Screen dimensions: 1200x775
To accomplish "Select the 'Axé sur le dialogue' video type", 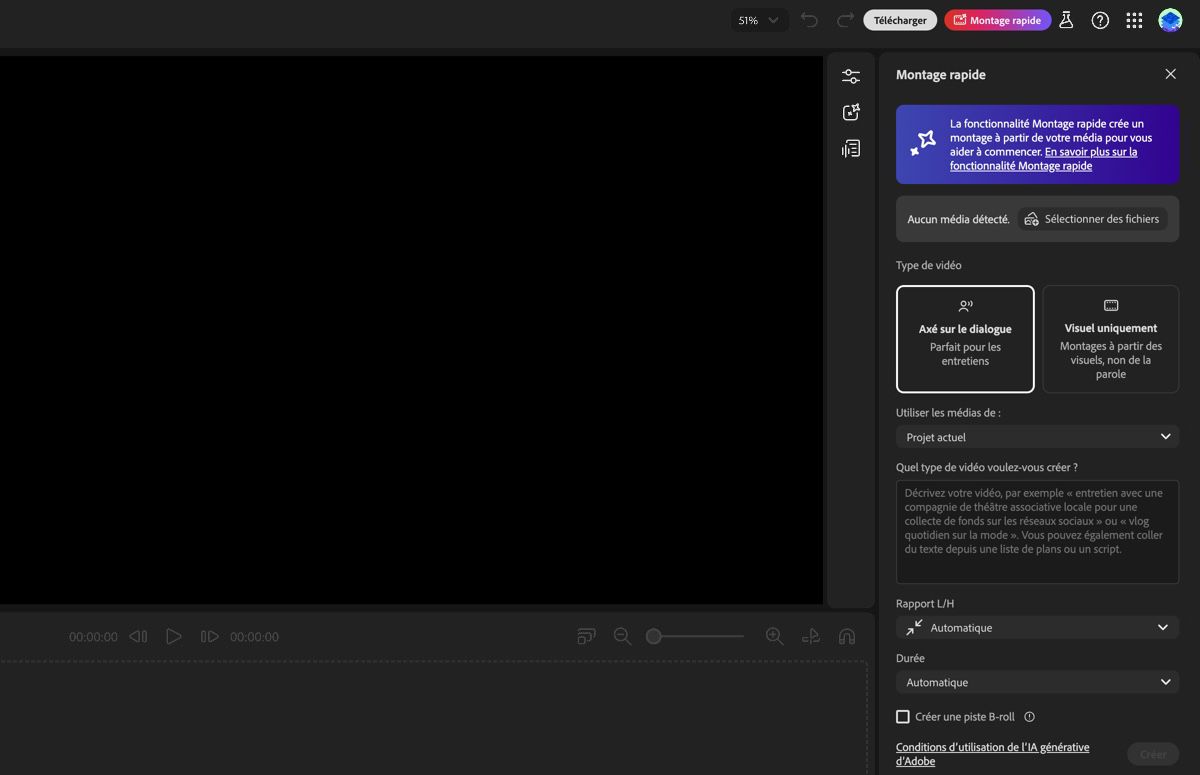I will coord(965,339).
